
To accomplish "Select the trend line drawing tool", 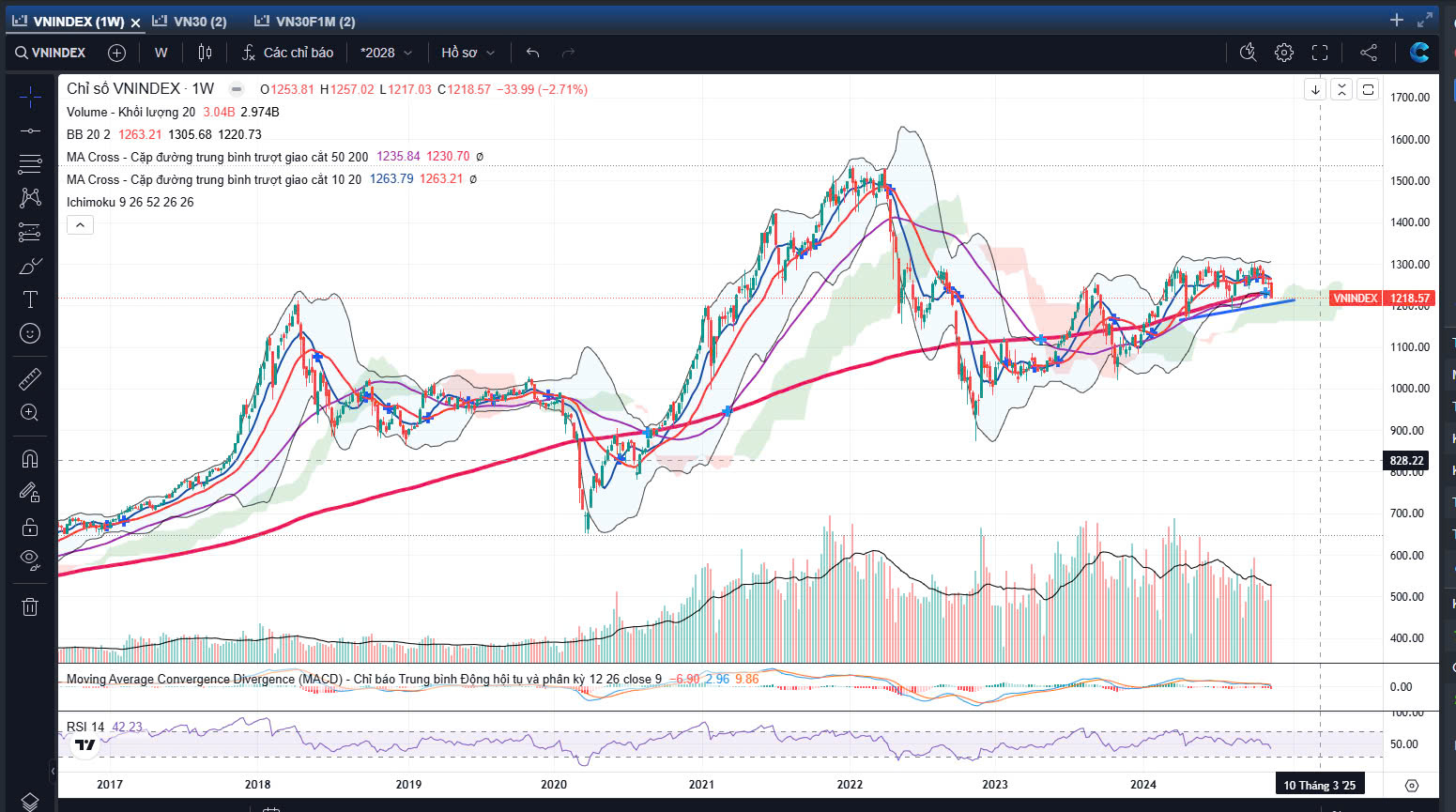I will tap(30, 130).
